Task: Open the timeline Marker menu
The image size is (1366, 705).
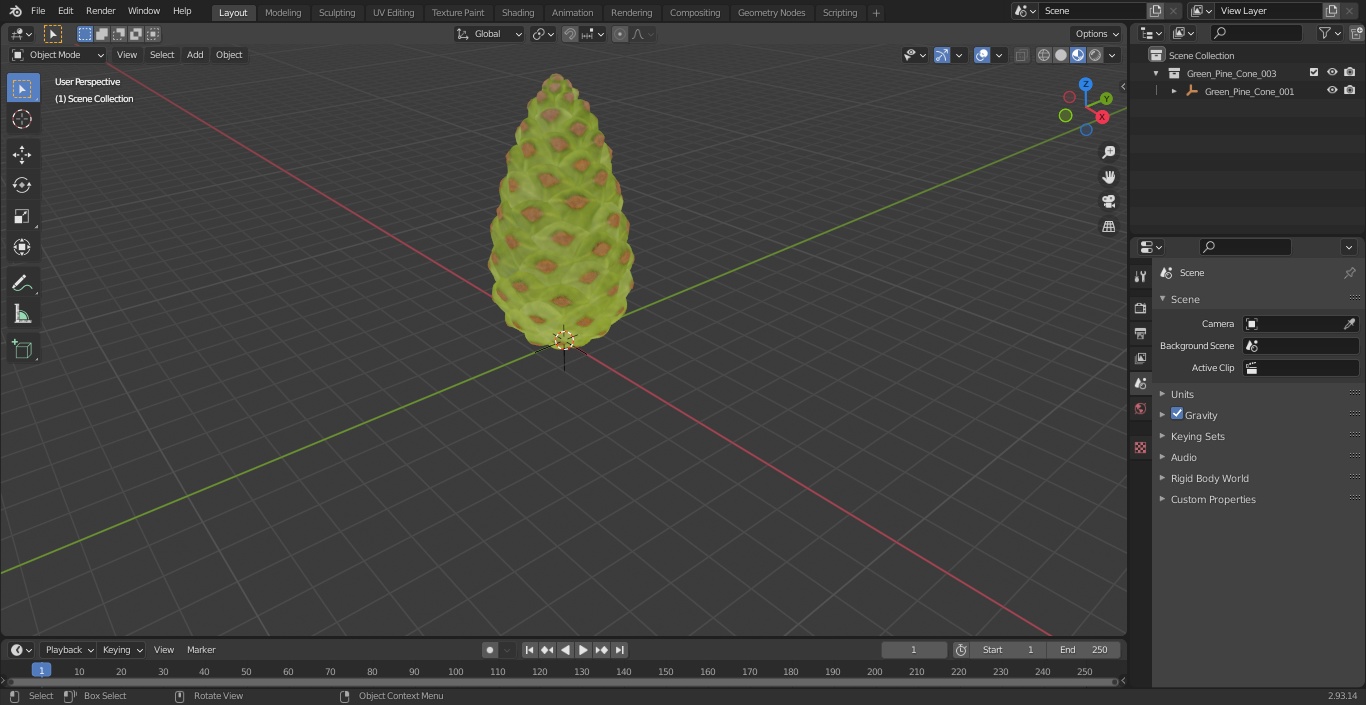Action: (x=201, y=650)
